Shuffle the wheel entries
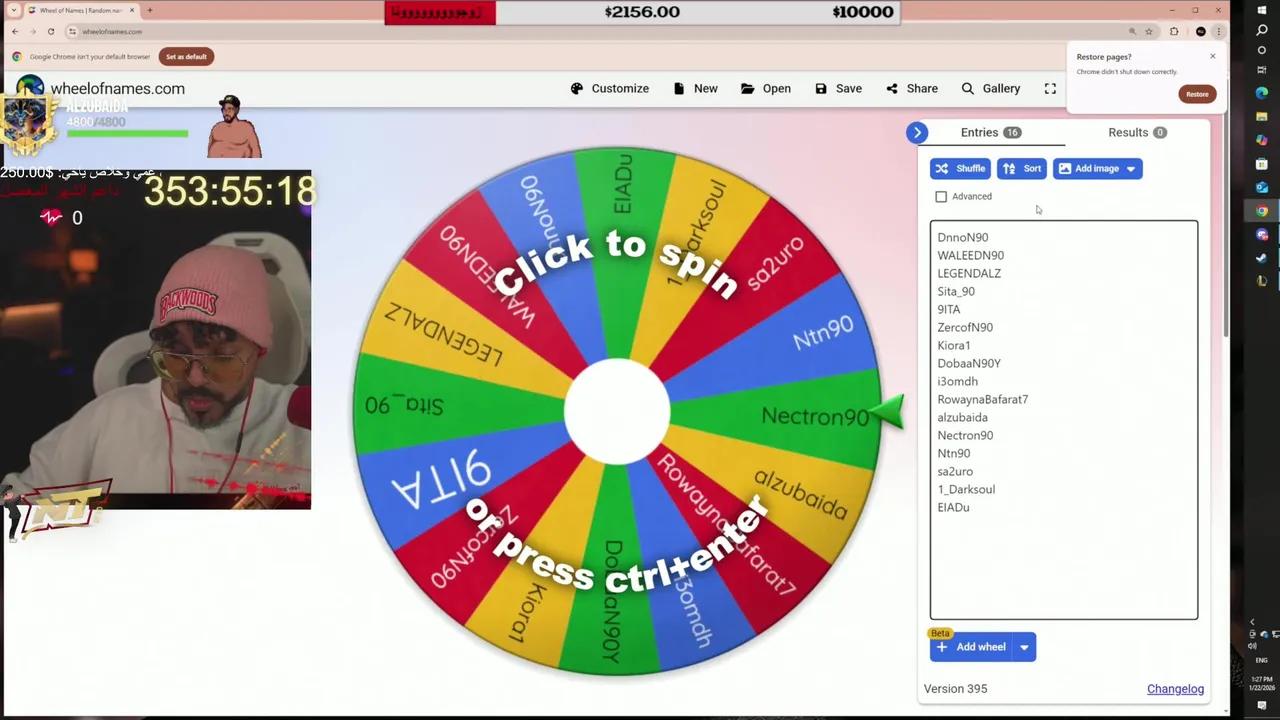The width and height of the screenshot is (1280, 720). click(960, 168)
